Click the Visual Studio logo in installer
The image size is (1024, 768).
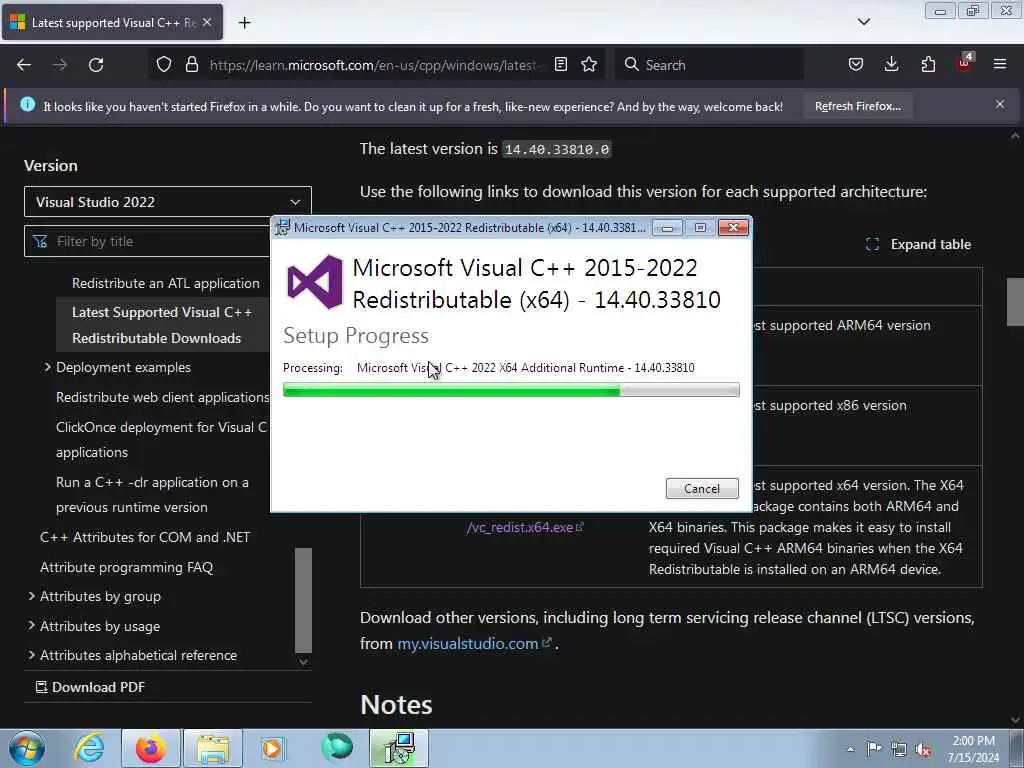tap(315, 282)
